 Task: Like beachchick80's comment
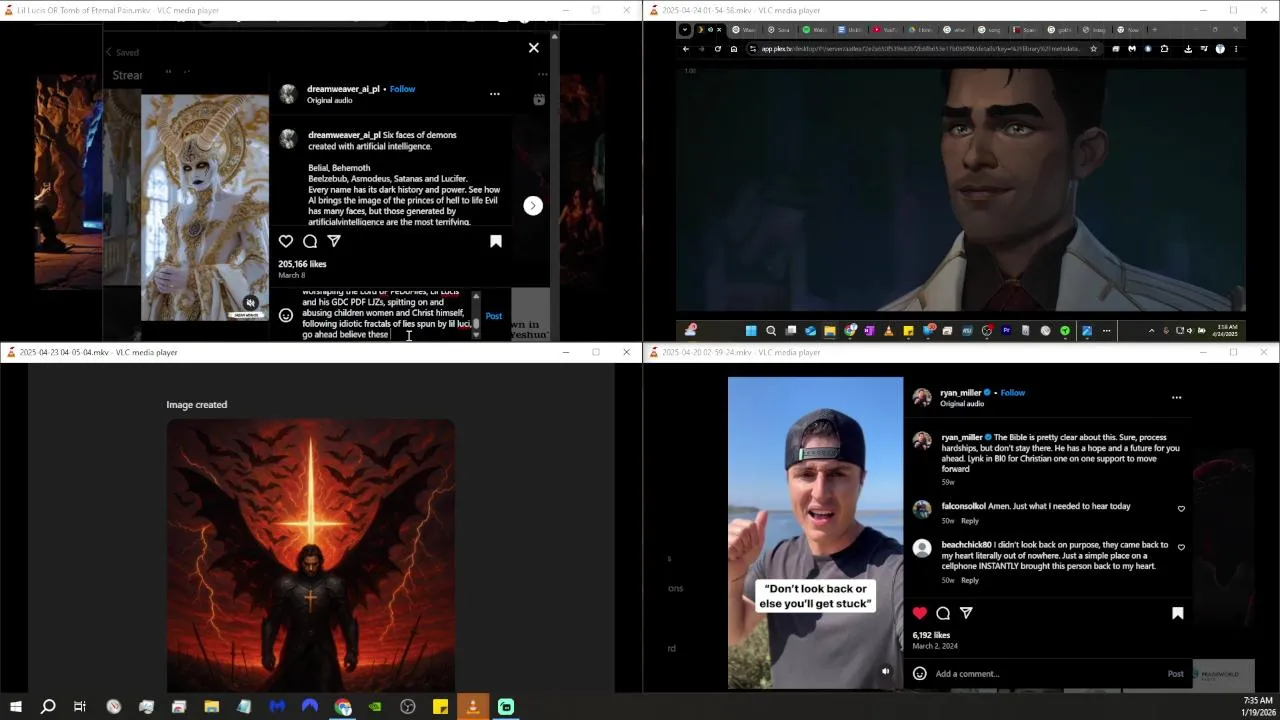(x=1181, y=548)
